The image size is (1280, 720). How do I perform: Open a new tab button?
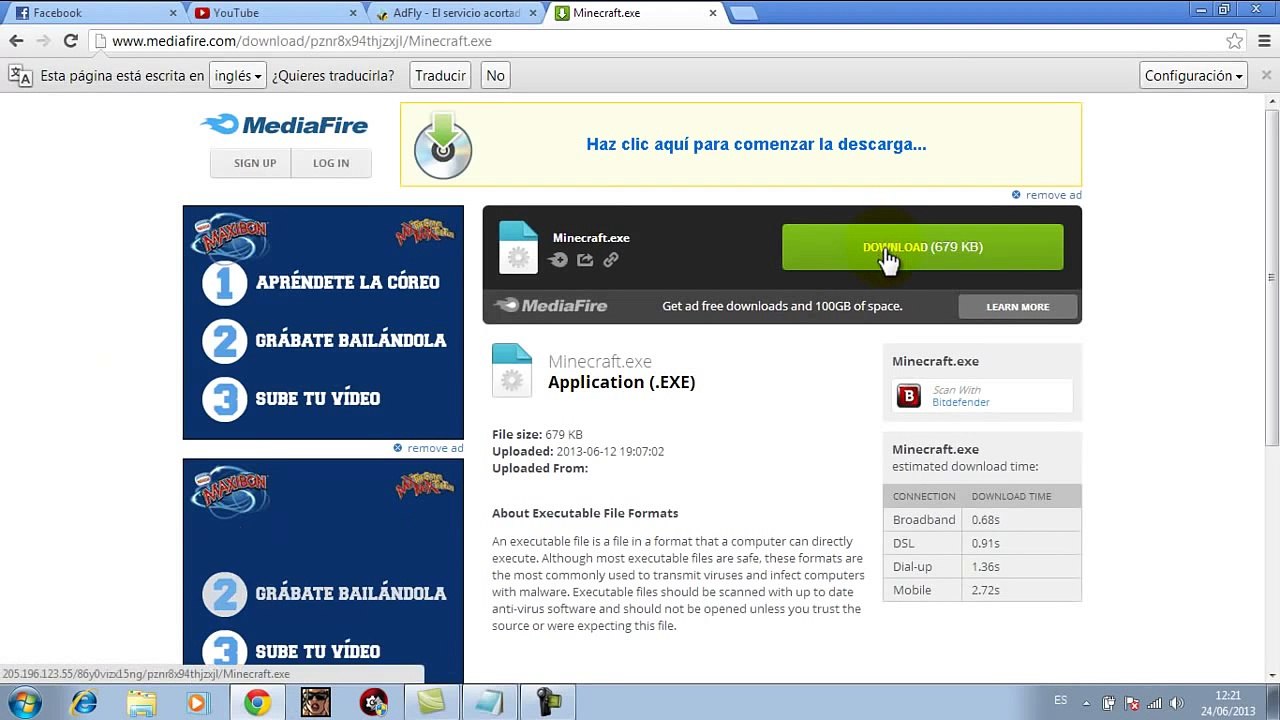[743, 13]
